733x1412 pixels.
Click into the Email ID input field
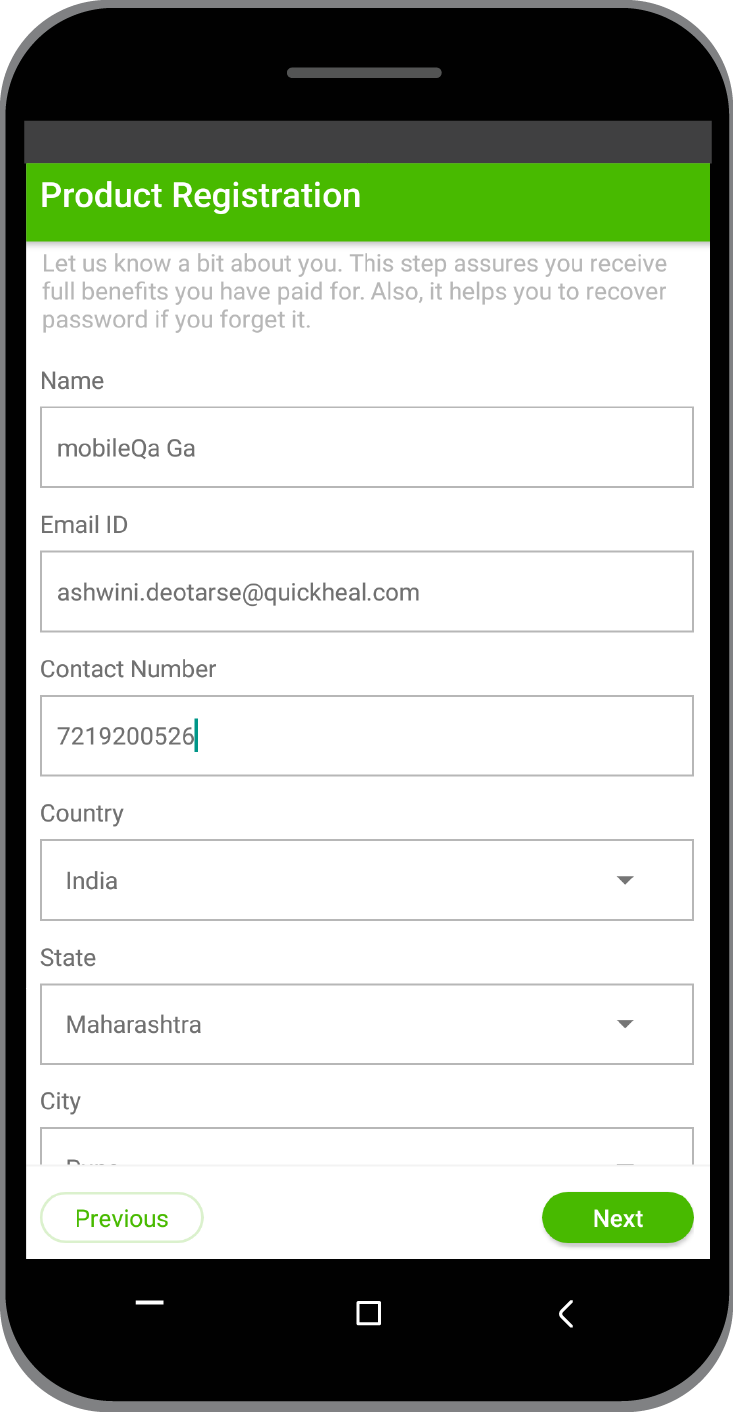tap(367, 591)
